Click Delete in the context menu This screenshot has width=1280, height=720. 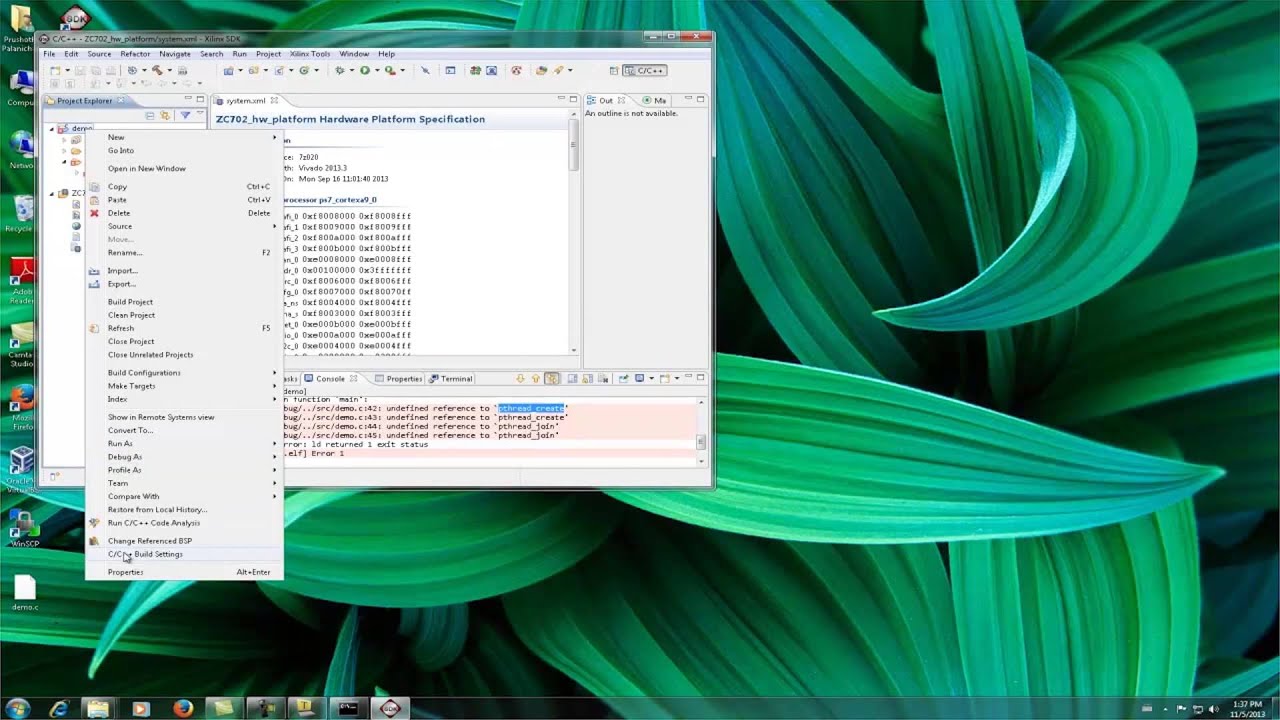tap(184, 213)
